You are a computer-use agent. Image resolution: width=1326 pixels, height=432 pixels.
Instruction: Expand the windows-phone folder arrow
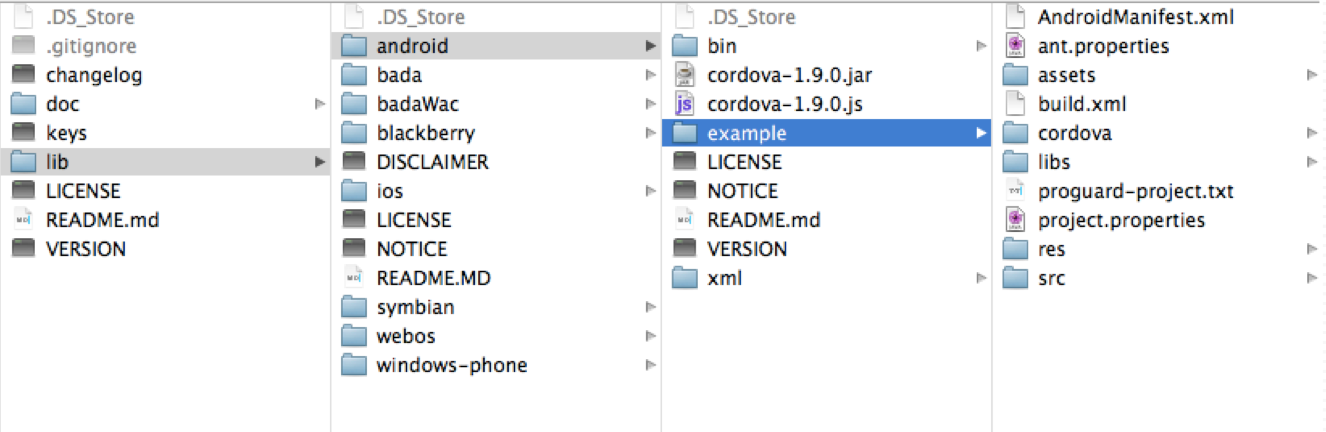point(650,365)
